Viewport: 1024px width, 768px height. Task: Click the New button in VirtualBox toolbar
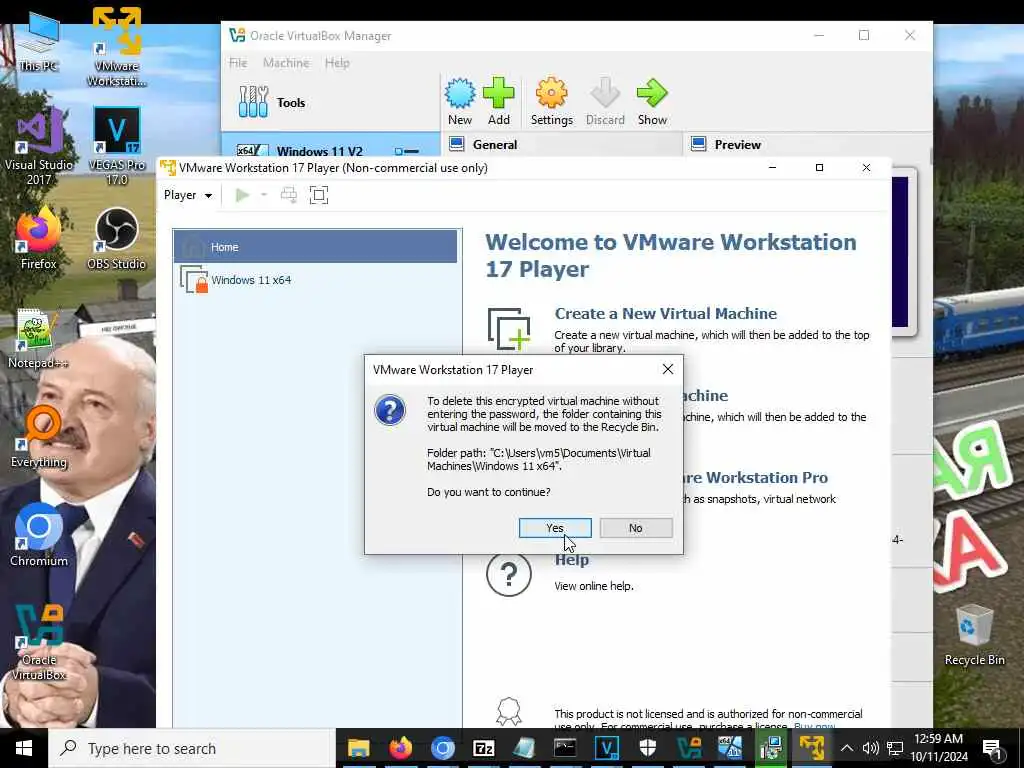click(x=460, y=102)
